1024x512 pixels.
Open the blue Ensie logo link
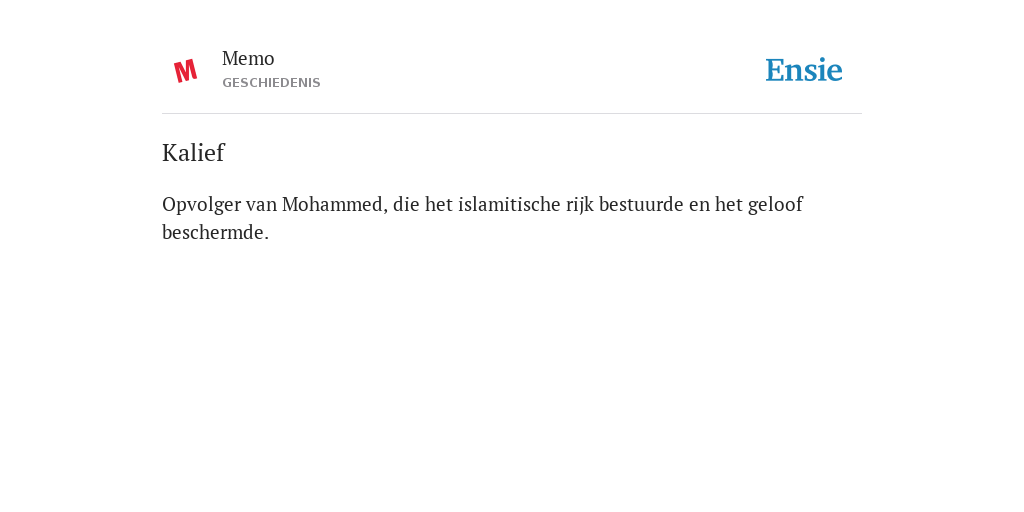[804, 70]
